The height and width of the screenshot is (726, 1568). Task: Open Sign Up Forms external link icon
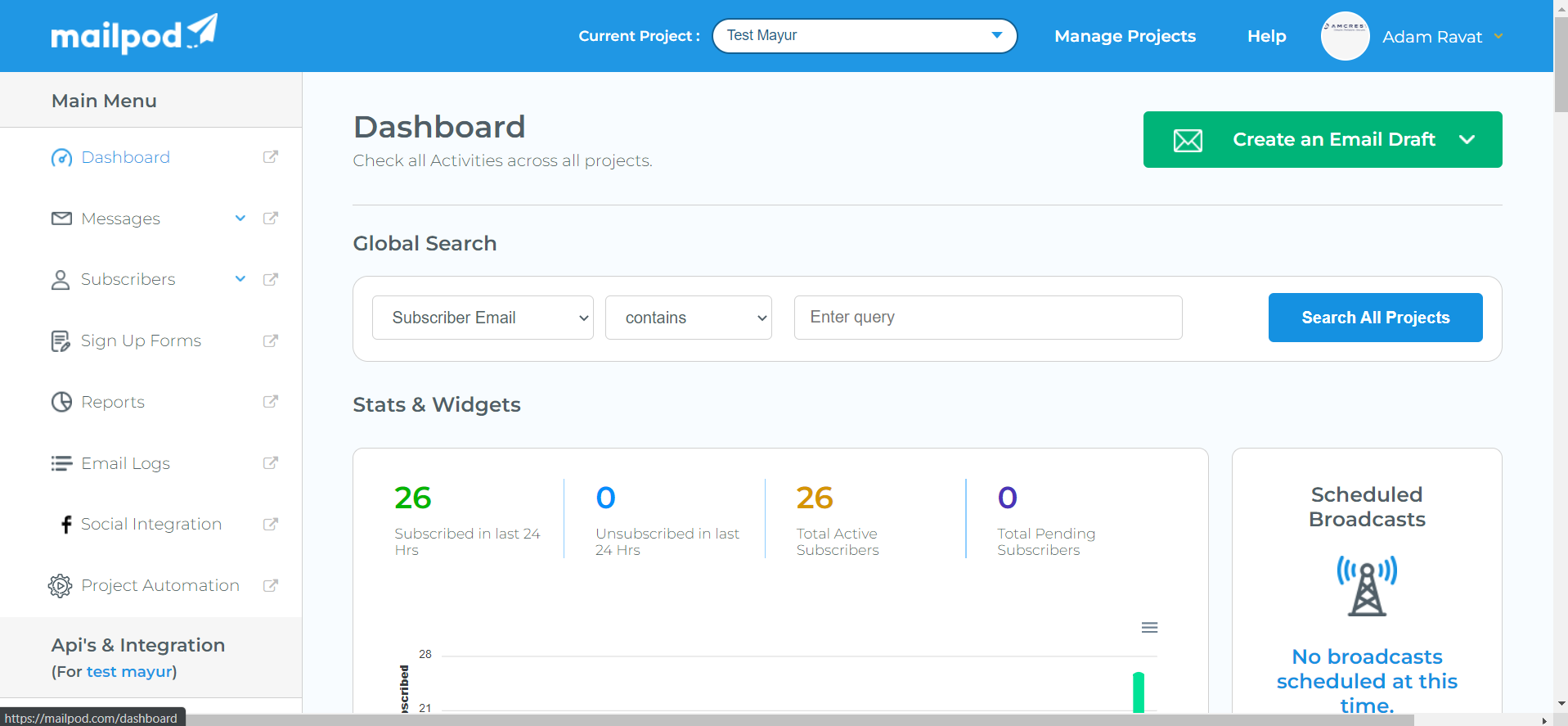pyautogui.click(x=271, y=340)
